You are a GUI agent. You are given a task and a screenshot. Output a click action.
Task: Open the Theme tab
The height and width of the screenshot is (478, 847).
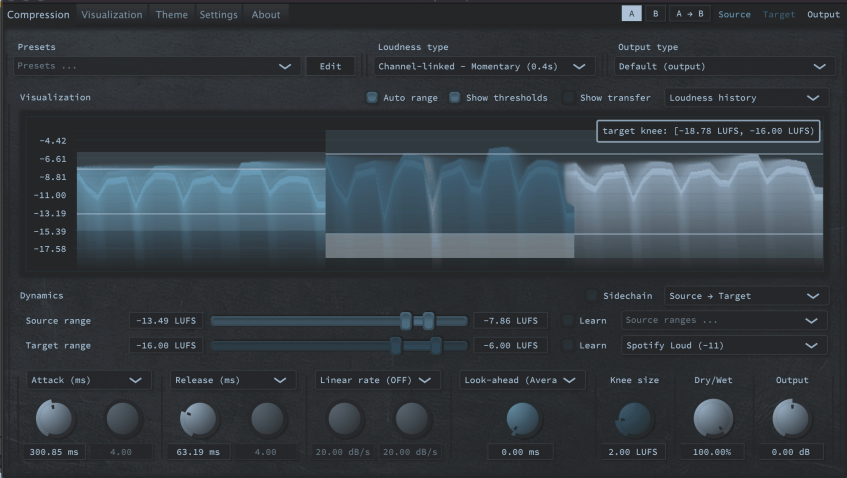[172, 15]
